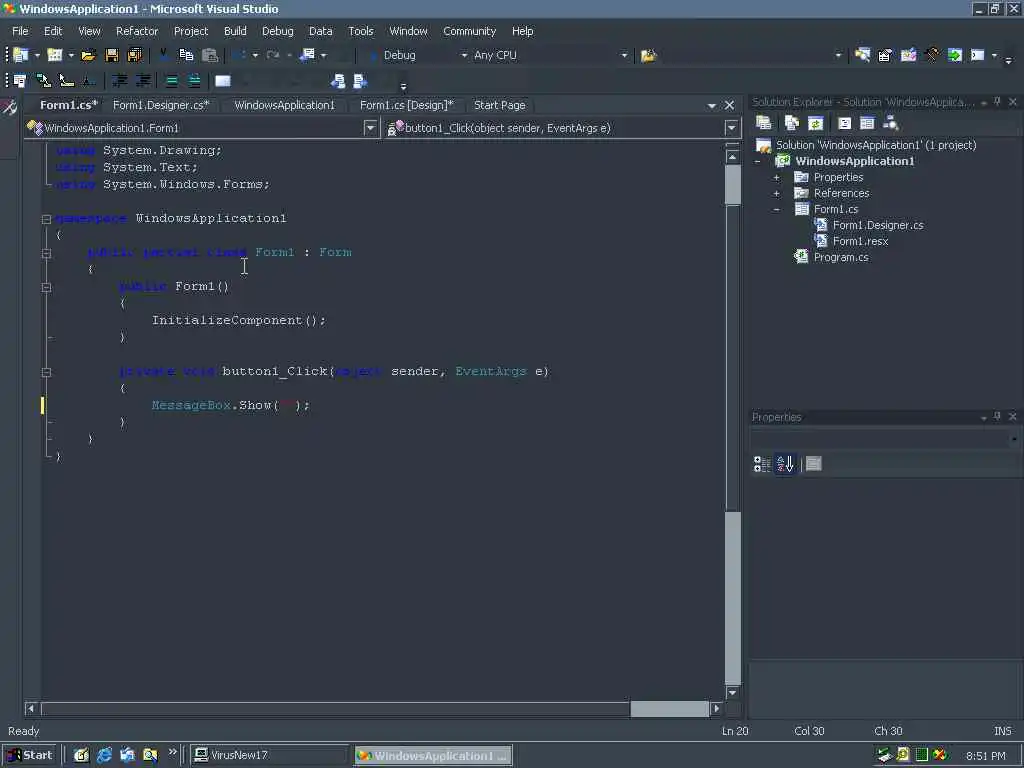The image size is (1024, 768).
Task: Open the Build menu
Action: pos(235,31)
